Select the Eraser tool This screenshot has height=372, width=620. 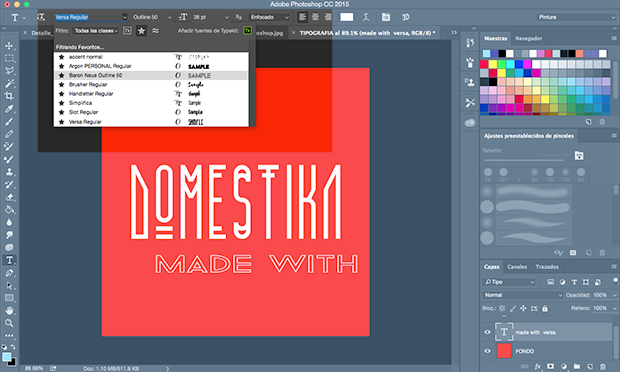click(x=9, y=197)
